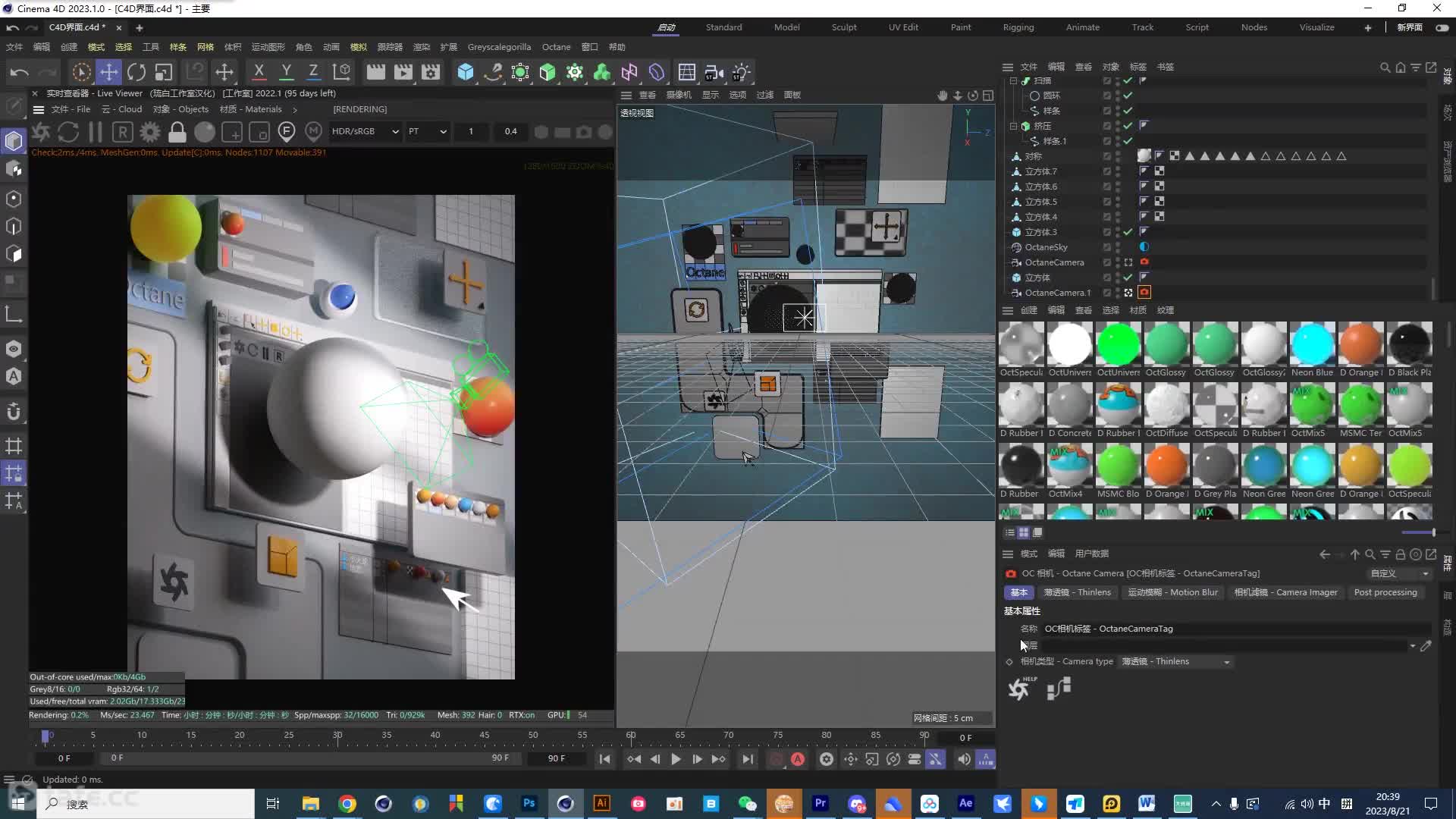Select the pure green OctUnivers material
Viewport: 1456px width, 819px height.
1119,344
